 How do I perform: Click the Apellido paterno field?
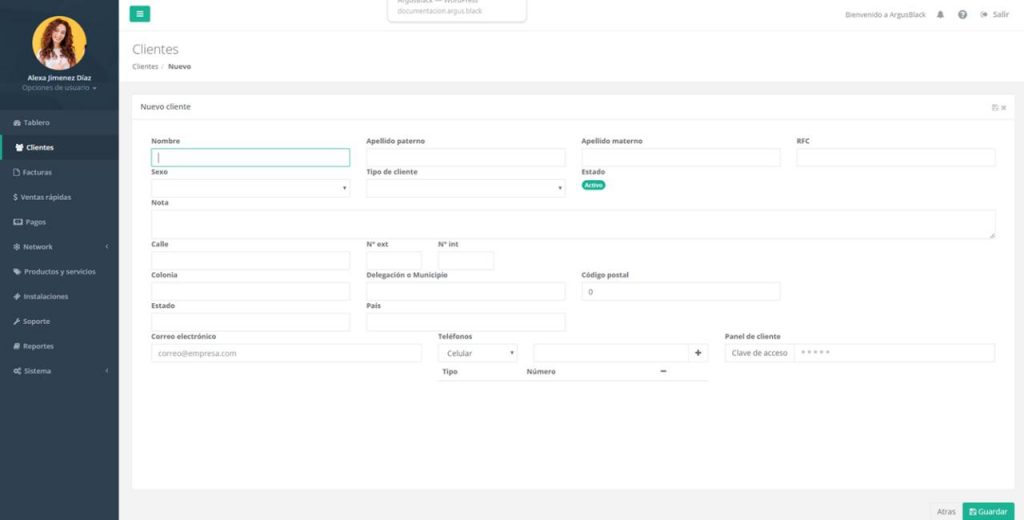(466, 157)
